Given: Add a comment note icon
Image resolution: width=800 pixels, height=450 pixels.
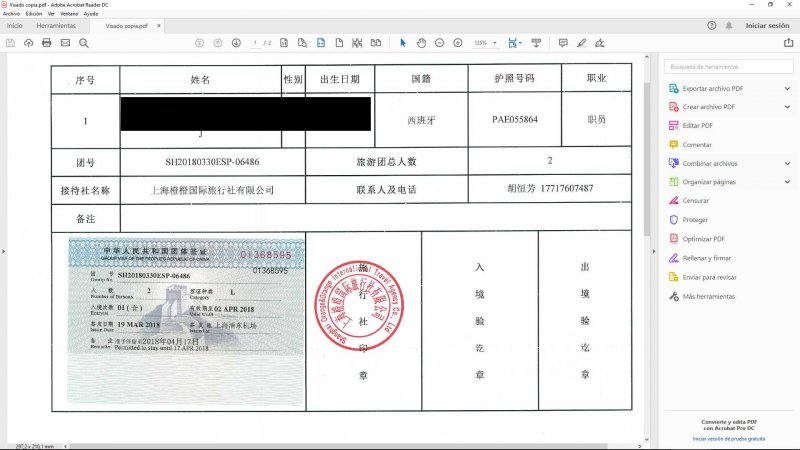Looking at the screenshot, I should click(x=563, y=43).
